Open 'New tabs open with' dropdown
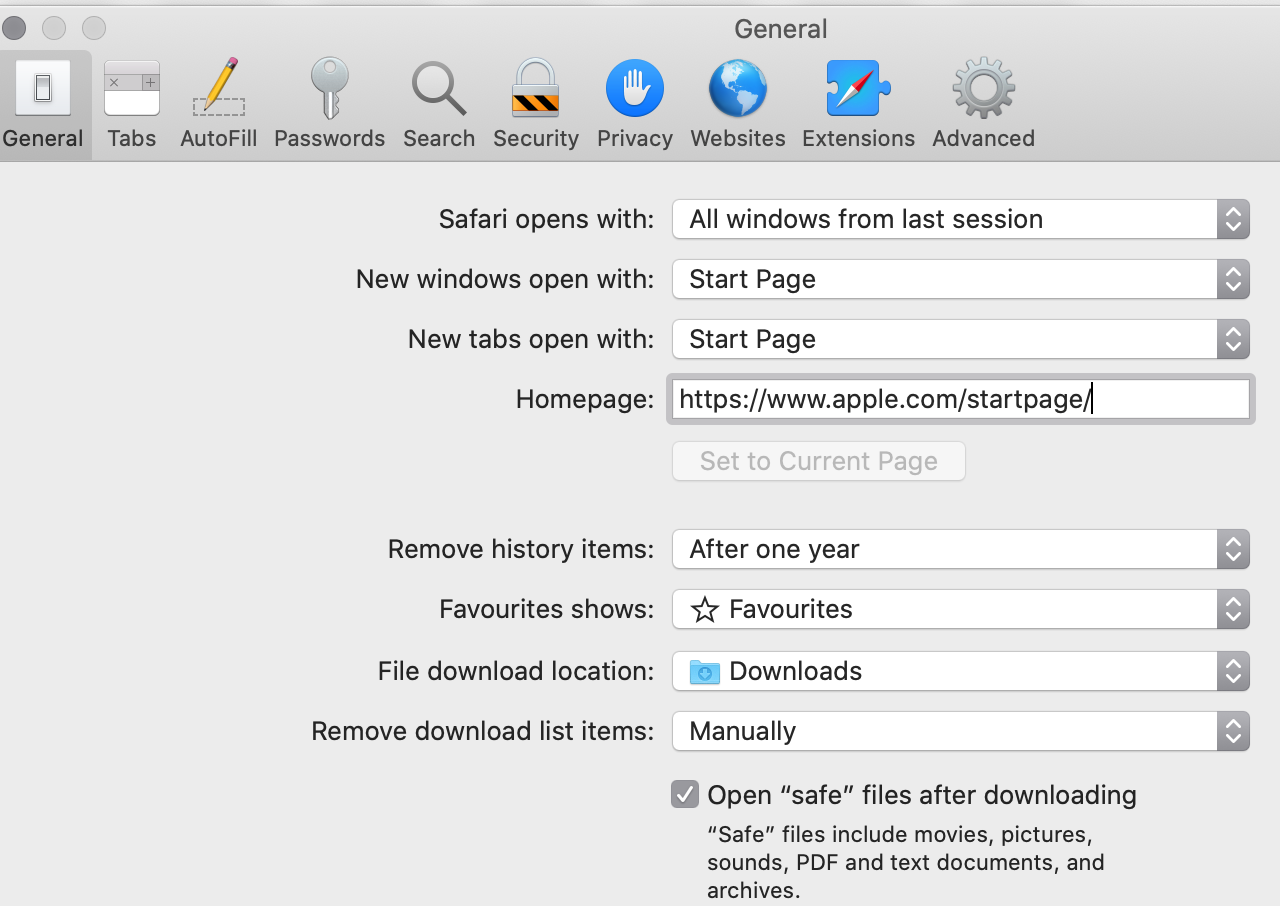 click(x=961, y=339)
